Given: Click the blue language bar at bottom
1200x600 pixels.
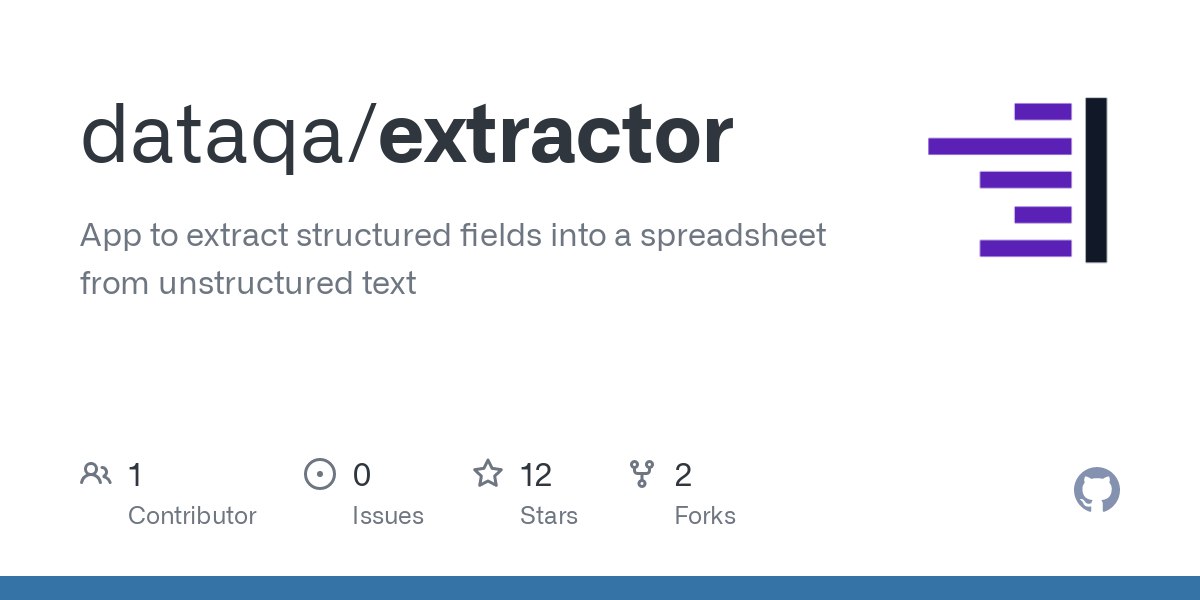Looking at the screenshot, I should coord(600,588).
